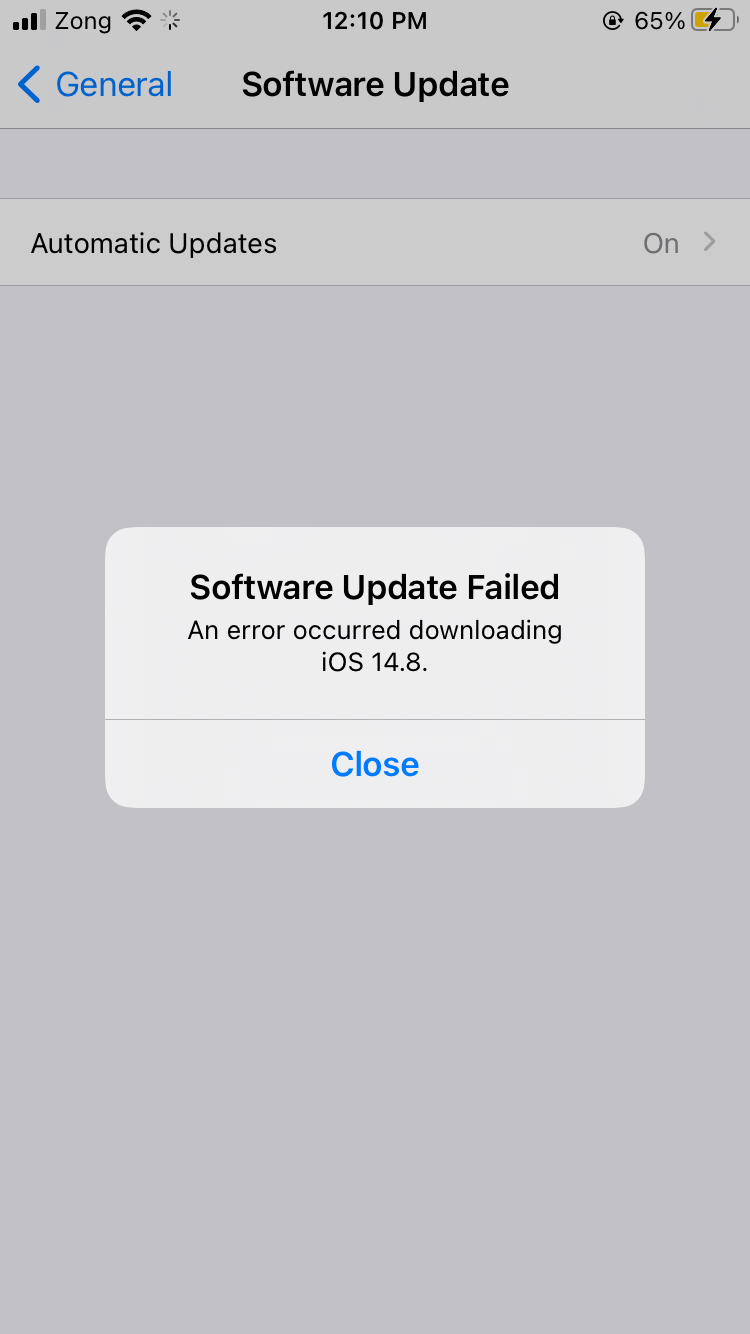Image resolution: width=750 pixels, height=1334 pixels.
Task: Tap the Zong carrier name
Action: 83,21
